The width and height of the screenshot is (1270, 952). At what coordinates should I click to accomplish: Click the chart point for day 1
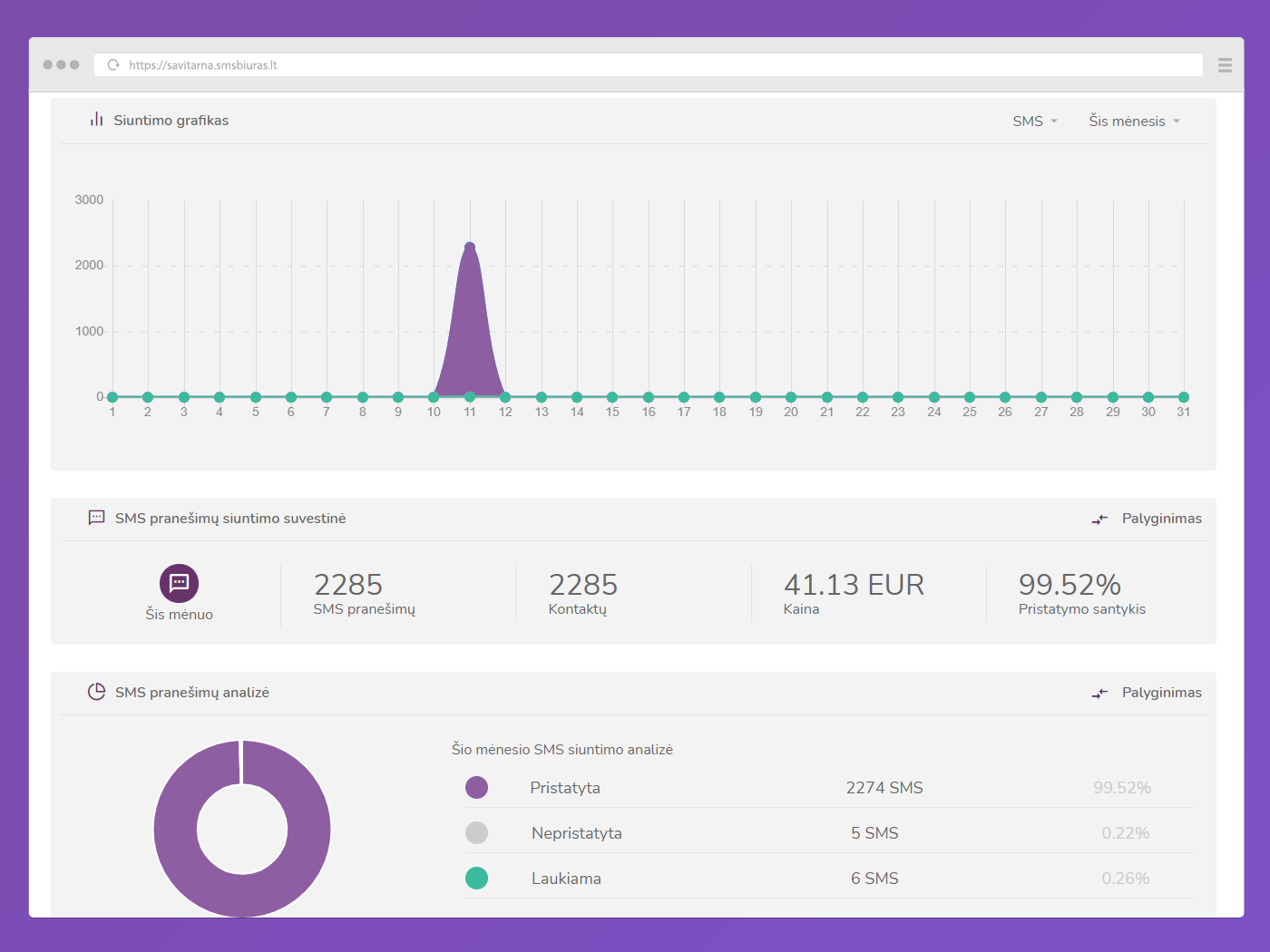112,397
